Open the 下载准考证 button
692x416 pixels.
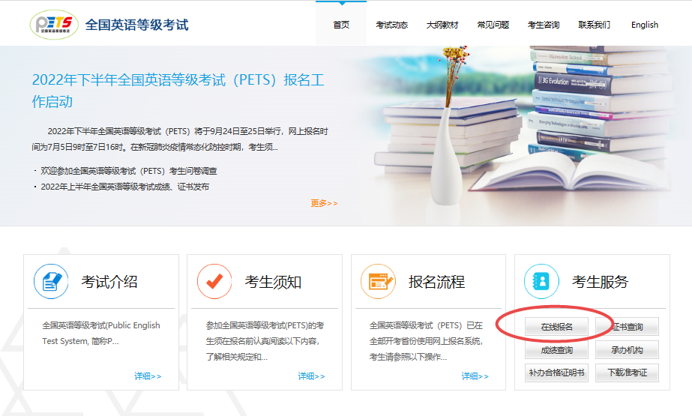[x=627, y=373]
